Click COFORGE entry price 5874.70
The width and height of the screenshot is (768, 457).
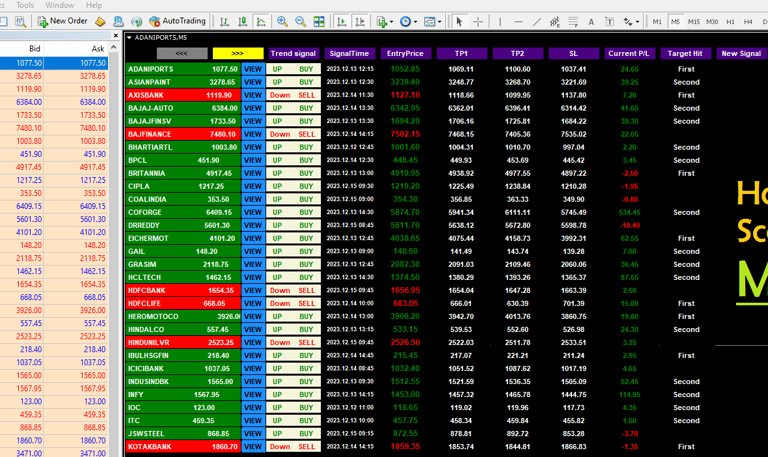click(x=405, y=213)
